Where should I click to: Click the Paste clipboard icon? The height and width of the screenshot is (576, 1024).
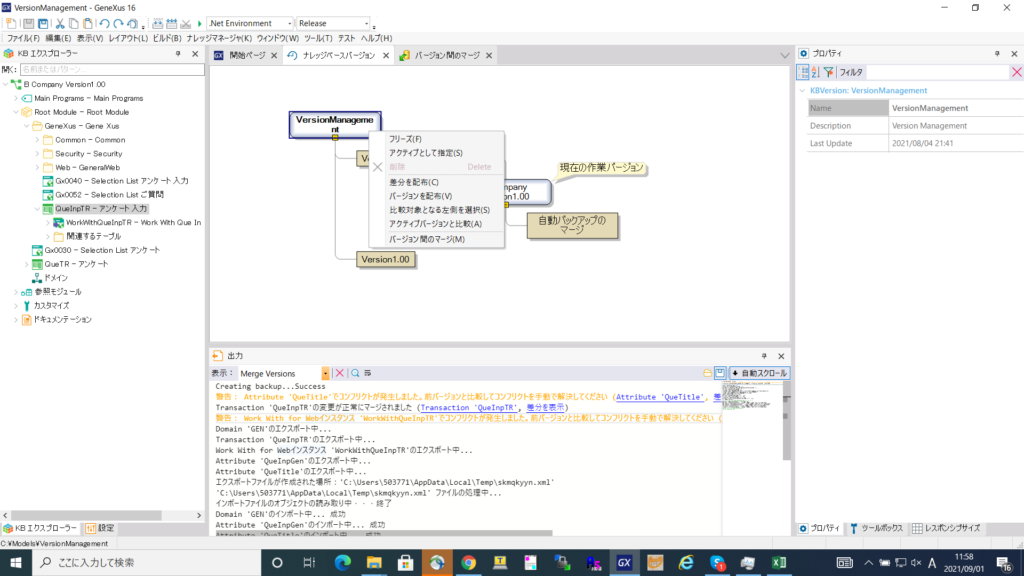88,24
